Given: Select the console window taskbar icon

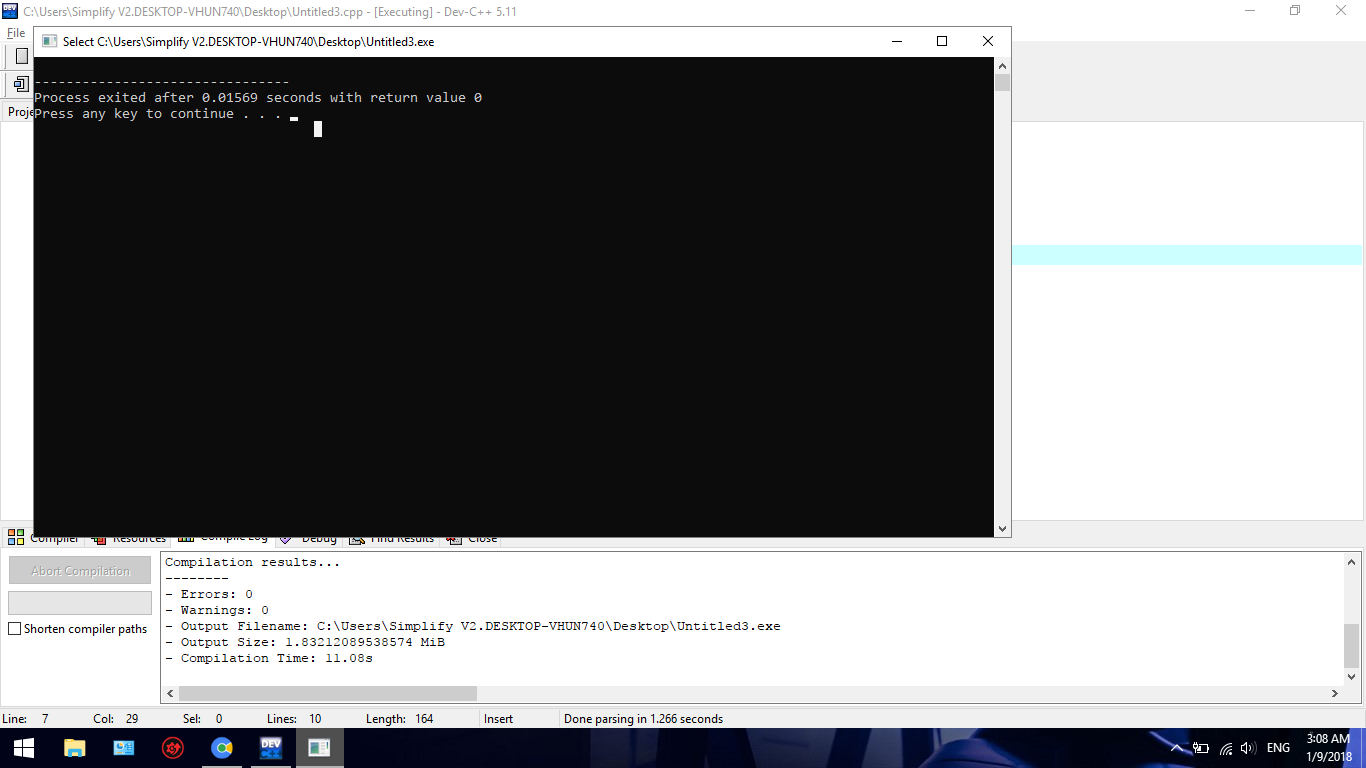Looking at the screenshot, I should pyautogui.click(x=319, y=748).
